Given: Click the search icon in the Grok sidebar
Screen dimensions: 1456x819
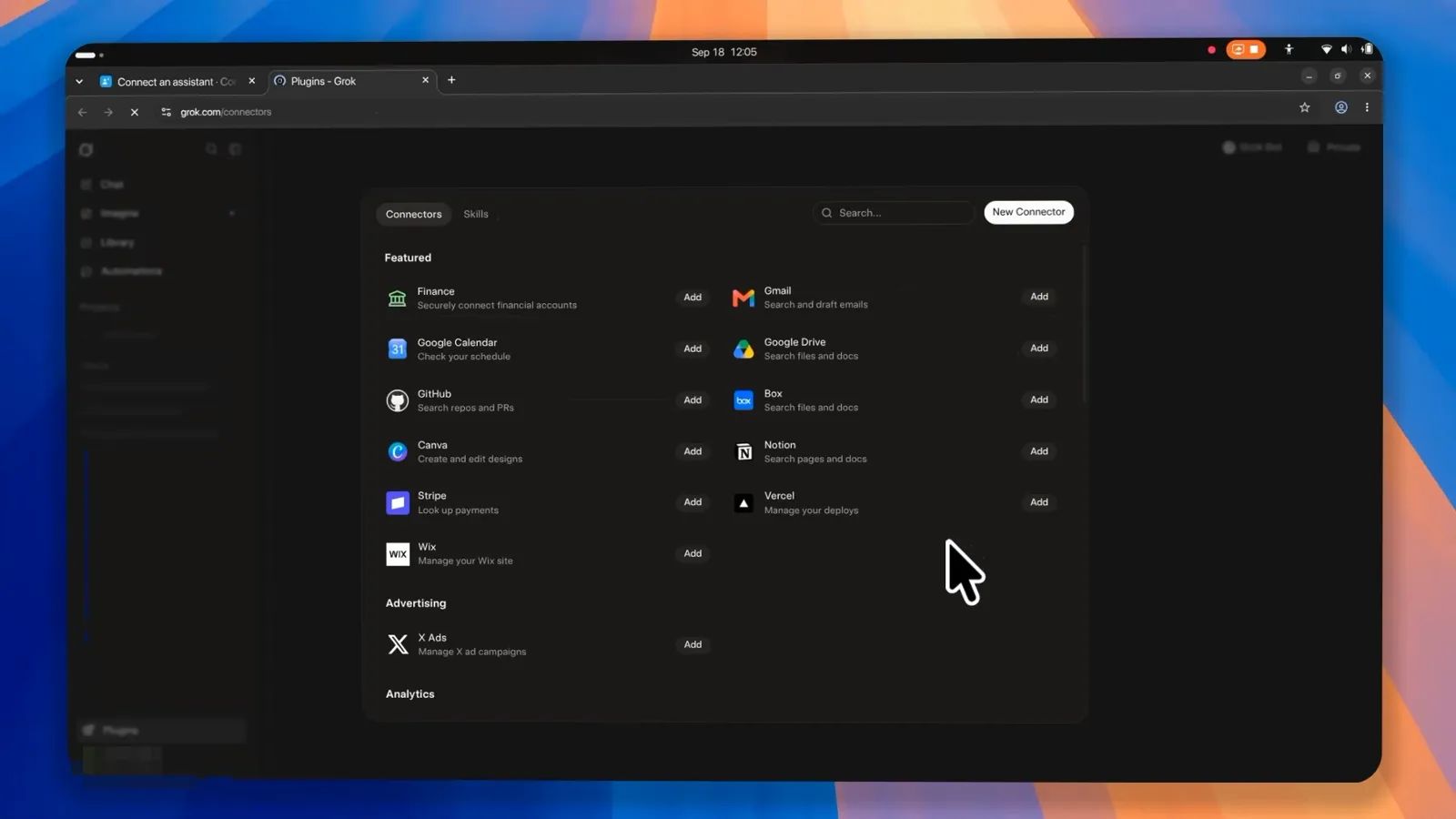Looking at the screenshot, I should tap(211, 149).
